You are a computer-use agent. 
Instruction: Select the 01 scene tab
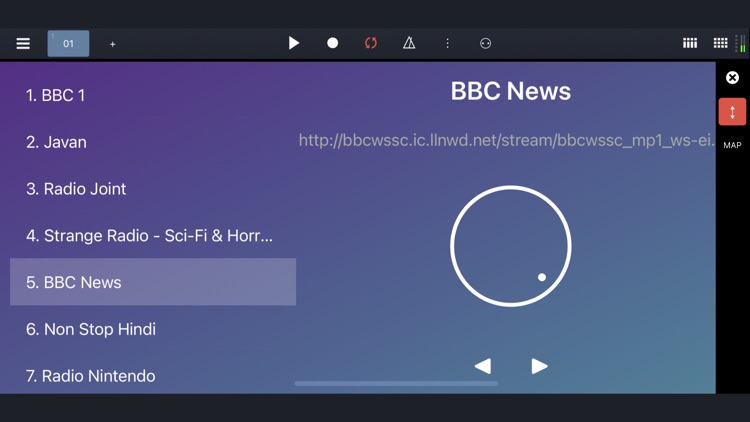pyautogui.click(x=68, y=44)
